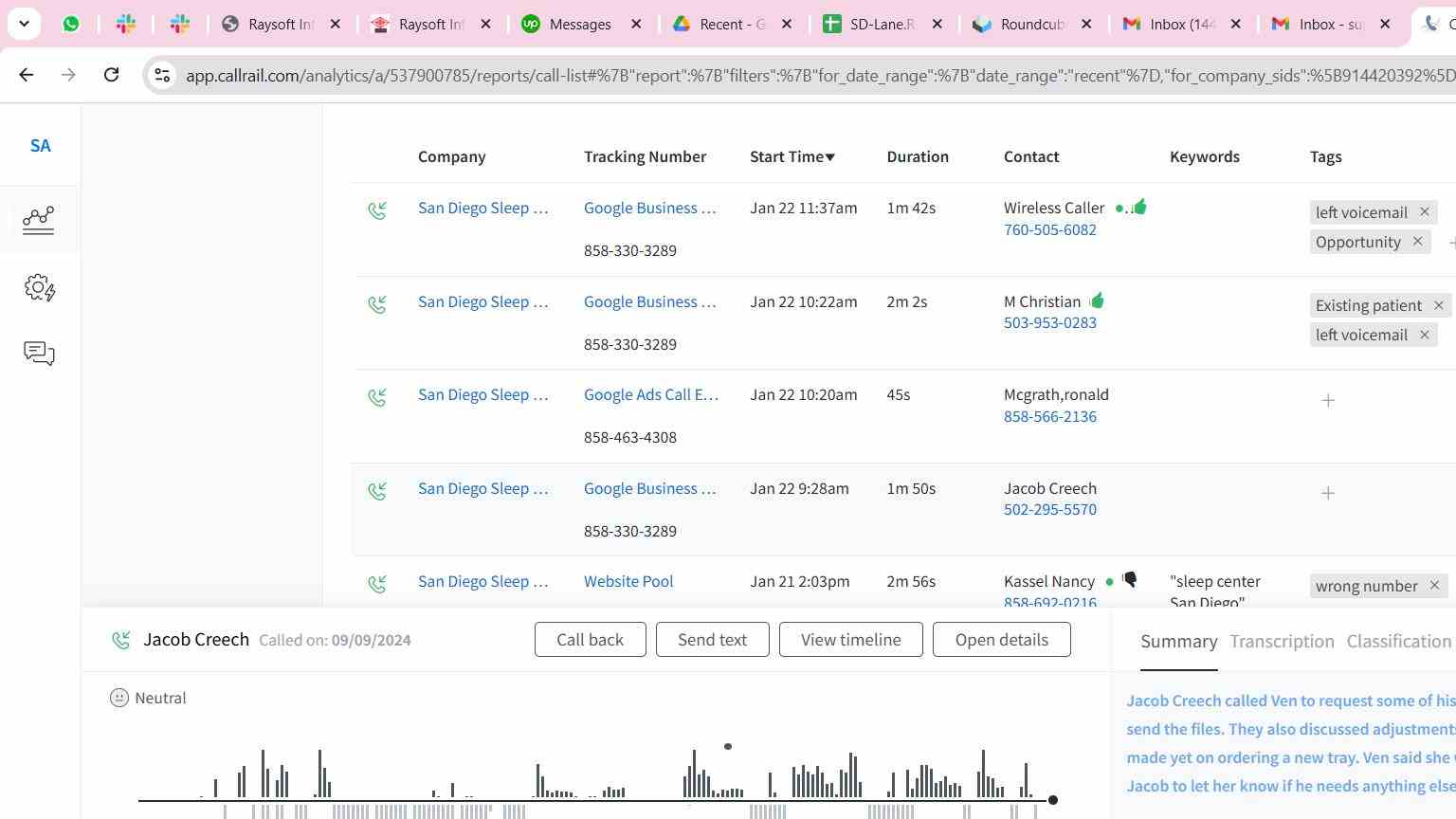1456x819 pixels.
Task: Sort by Start Time column header
Action: pos(792,156)
